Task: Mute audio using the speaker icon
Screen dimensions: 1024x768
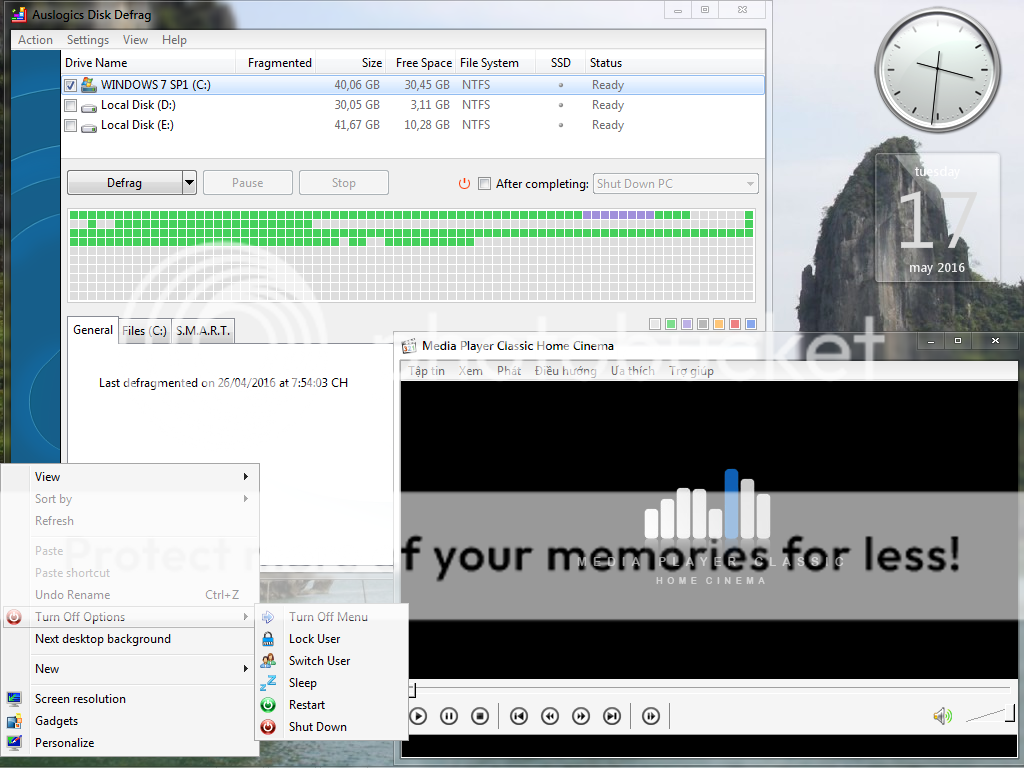Action: click(941, 716)
